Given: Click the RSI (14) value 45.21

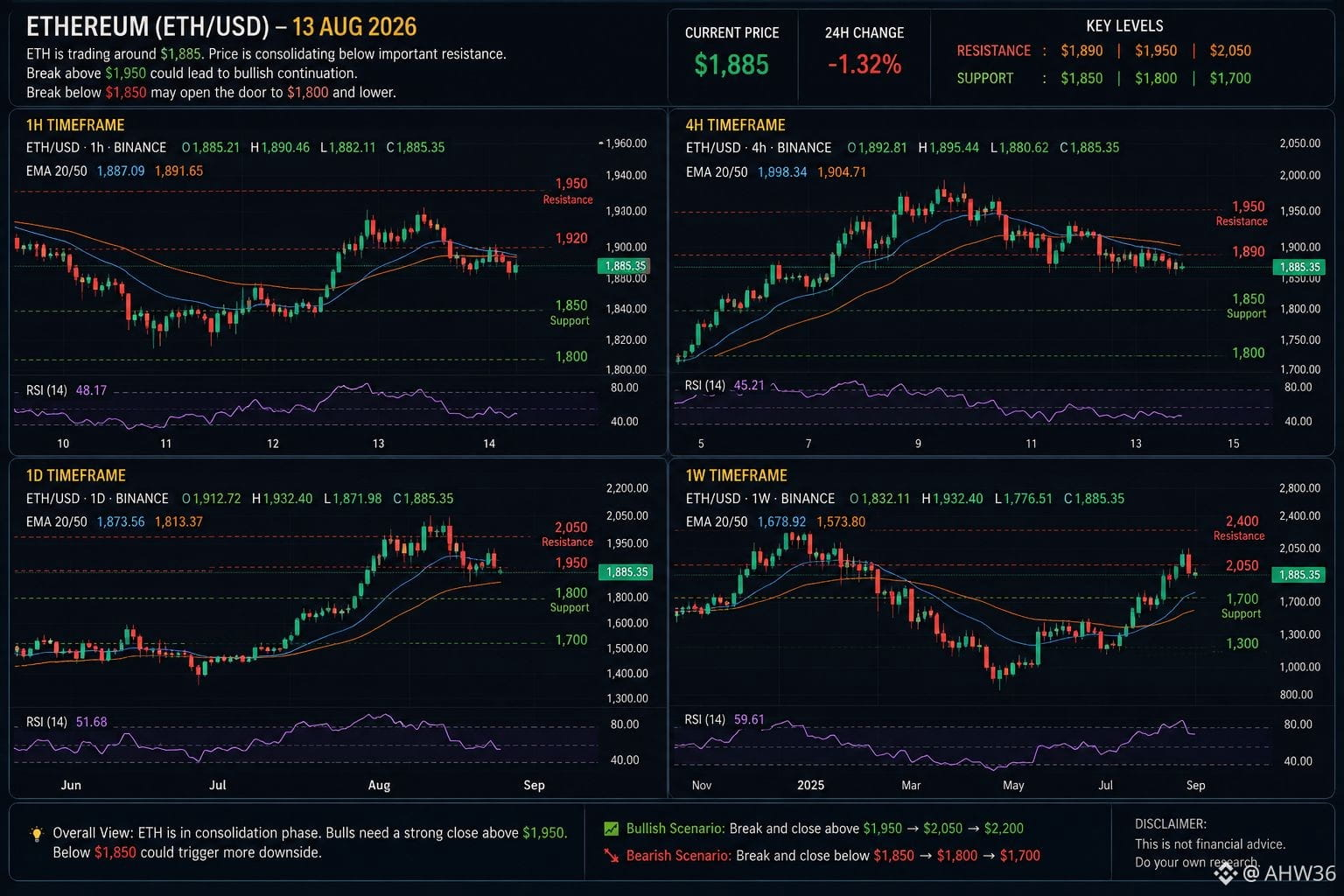Looking at the screenshot, I should point(749,385).
